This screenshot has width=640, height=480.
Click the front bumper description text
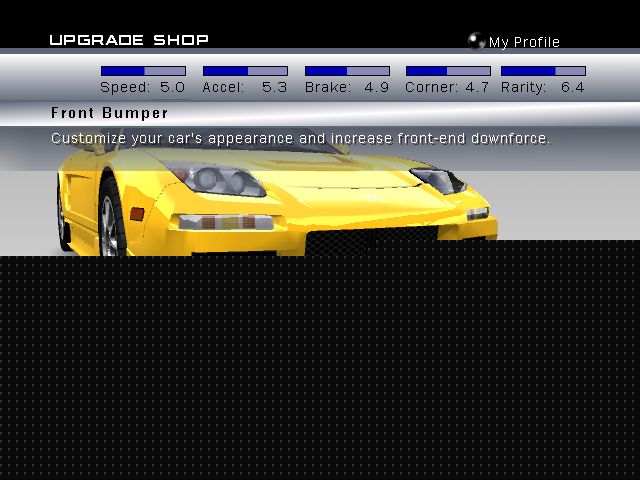[300, 138]
